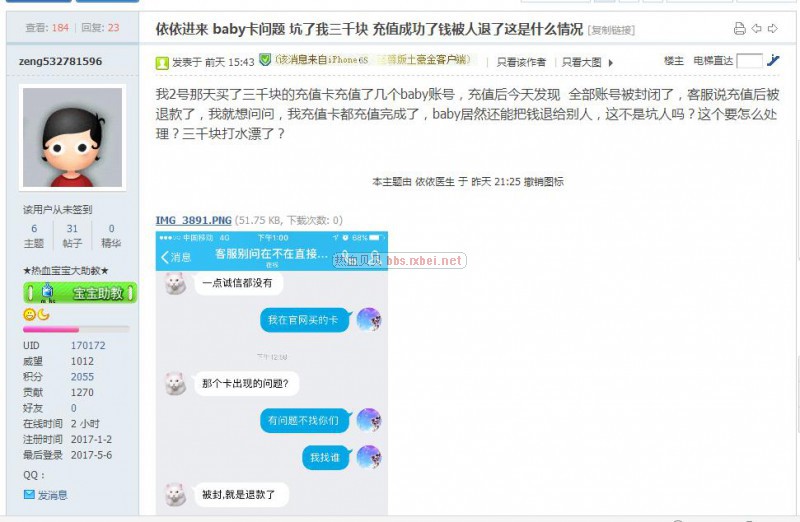Screen dimensions: 800x522
Task: Click the envelope icon to send message
Action: 29,494
